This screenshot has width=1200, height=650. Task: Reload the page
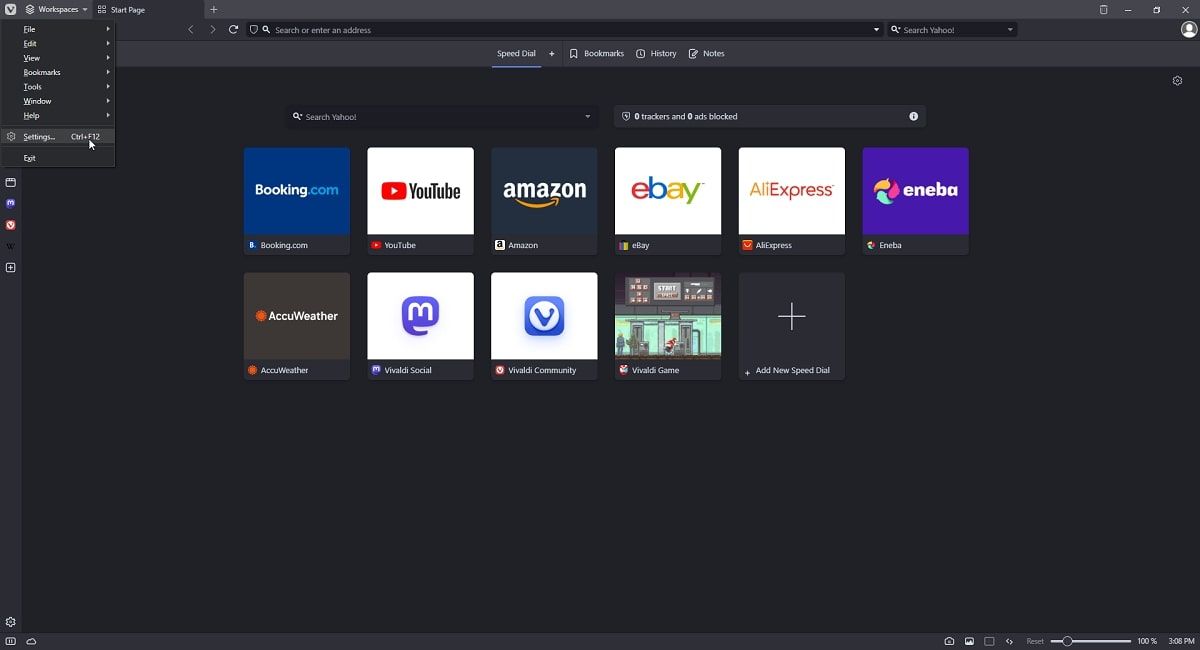(233, 29)
